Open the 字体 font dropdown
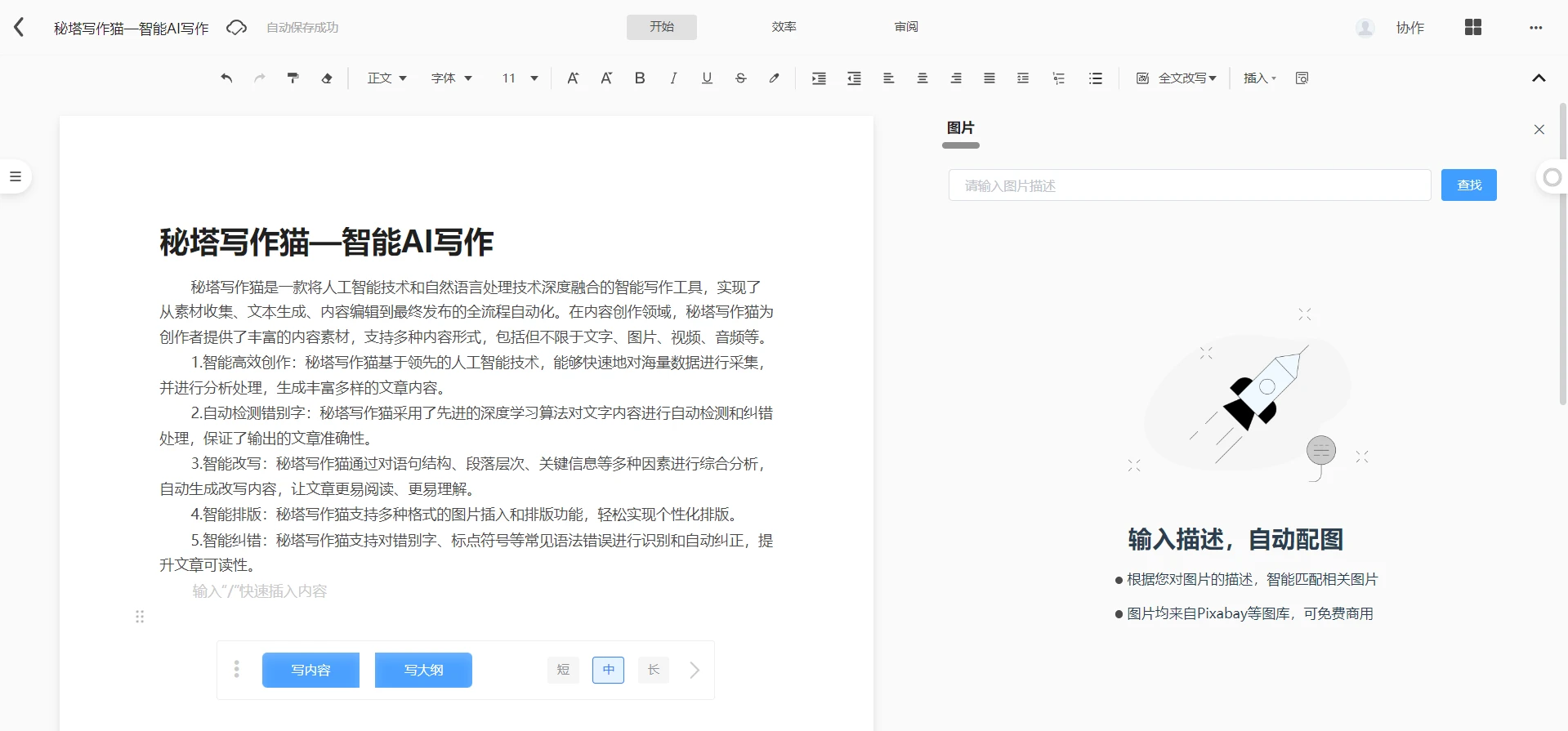The image size is (1568, 731). click(452, 78)
